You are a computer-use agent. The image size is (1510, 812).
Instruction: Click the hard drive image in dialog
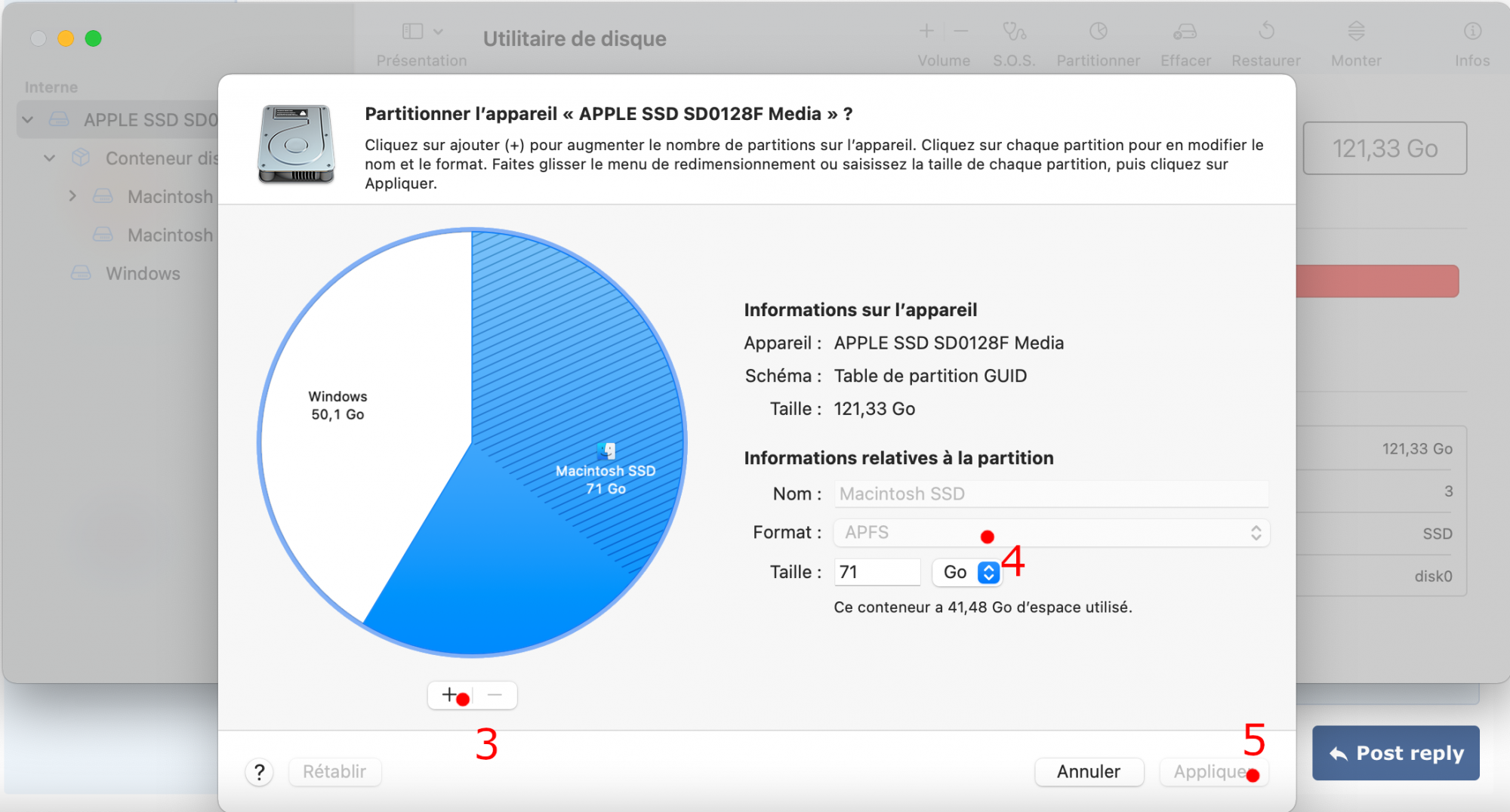[x=296, y=144]
